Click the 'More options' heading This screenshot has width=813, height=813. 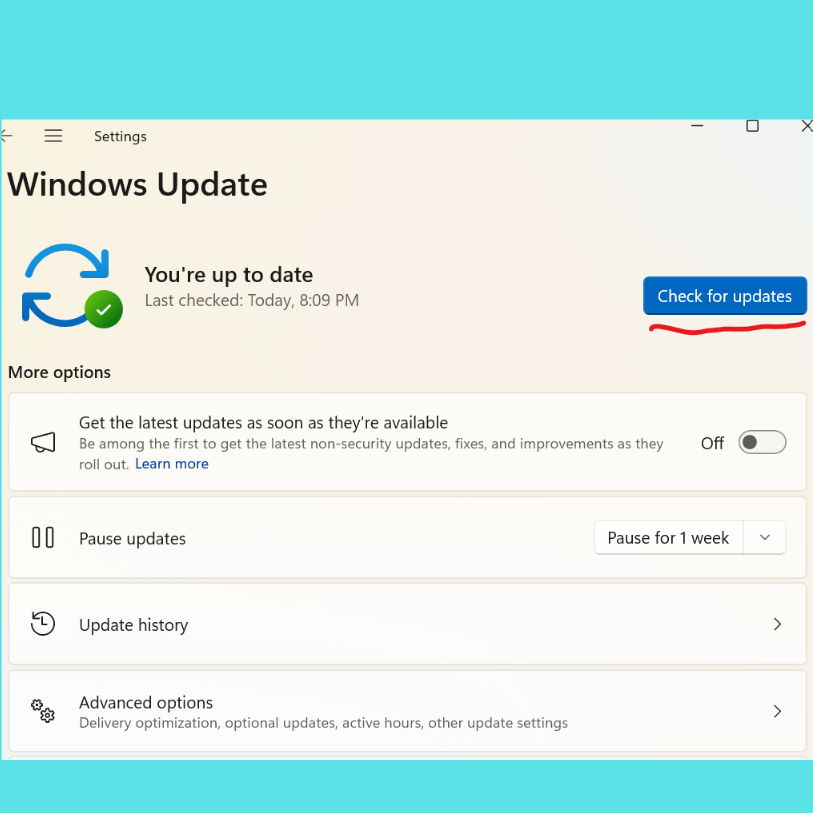[x=59, y=372]
